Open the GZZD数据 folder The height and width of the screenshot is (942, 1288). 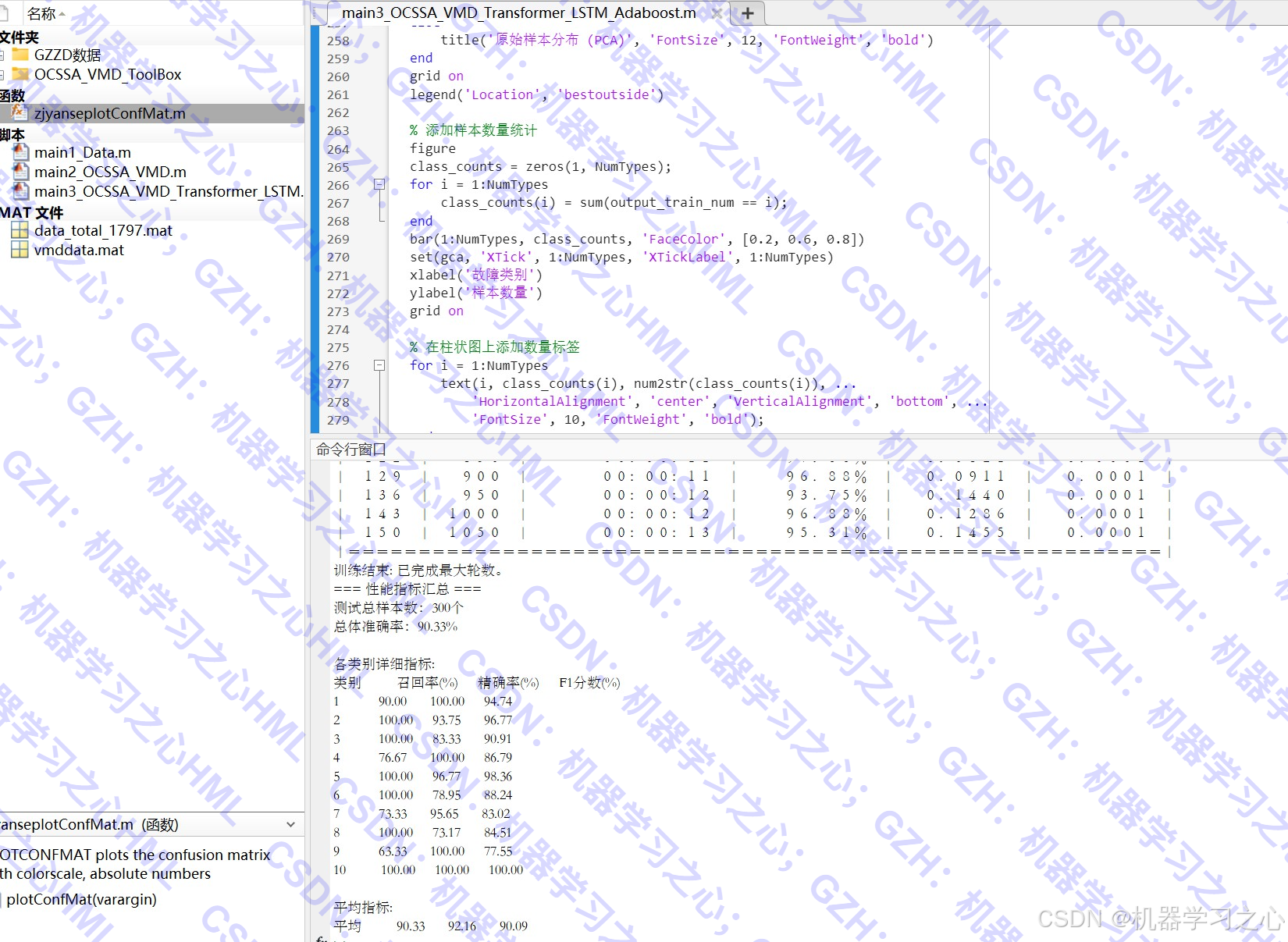[67, 55]
